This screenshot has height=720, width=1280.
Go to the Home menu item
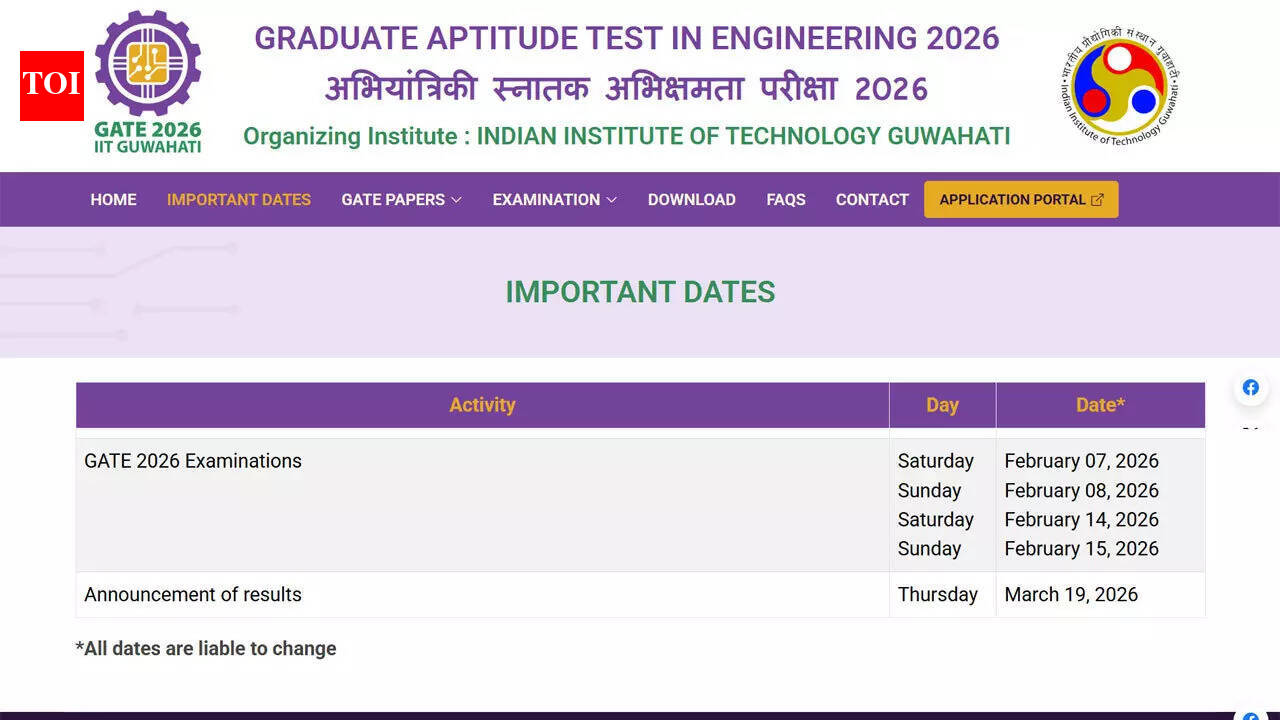coord(113,200)
